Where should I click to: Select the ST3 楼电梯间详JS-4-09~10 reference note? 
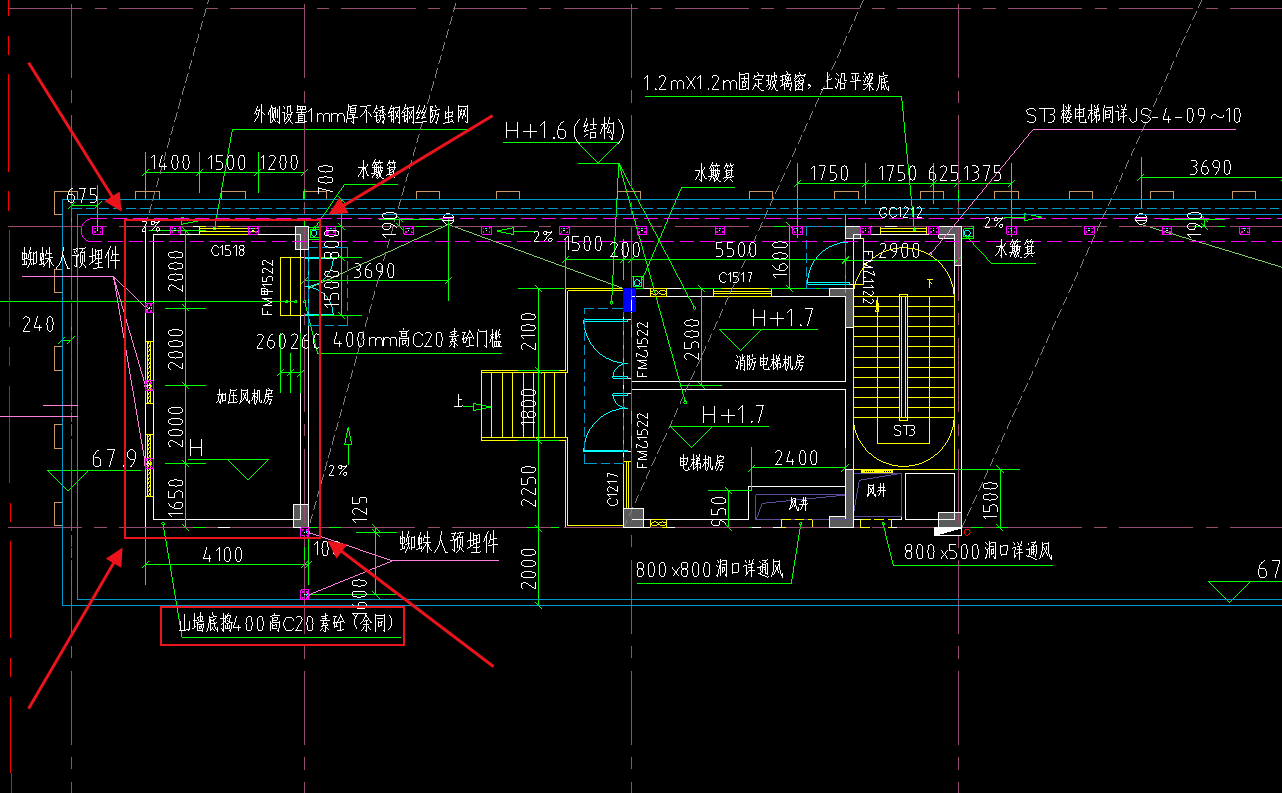coord(1133,116)
